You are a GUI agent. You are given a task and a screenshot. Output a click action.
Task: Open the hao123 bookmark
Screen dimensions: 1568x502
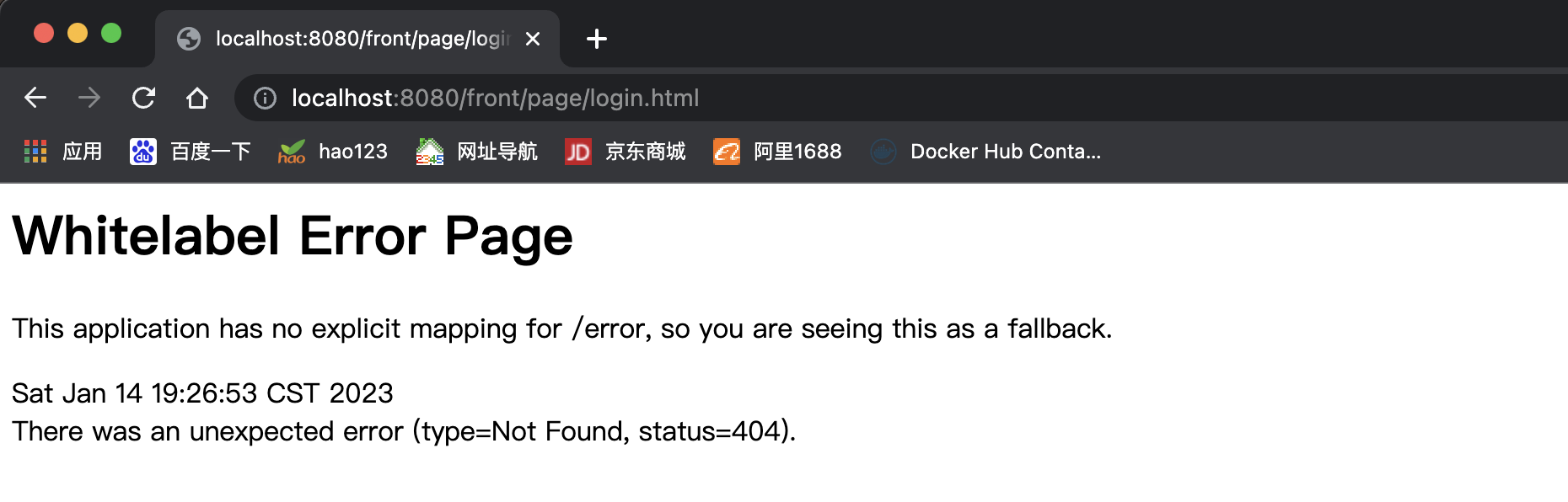333,152
